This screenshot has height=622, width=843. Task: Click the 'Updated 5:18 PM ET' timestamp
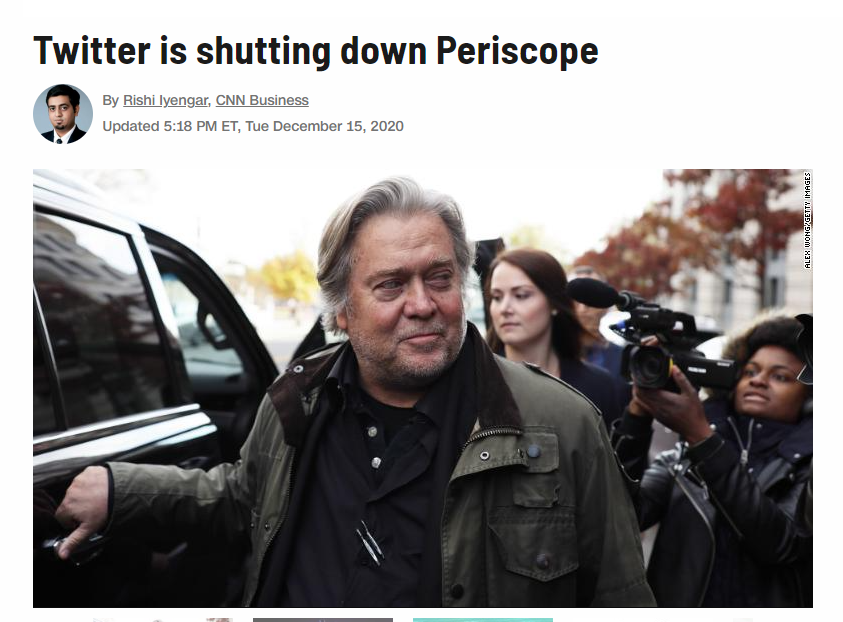pos(170,126)
